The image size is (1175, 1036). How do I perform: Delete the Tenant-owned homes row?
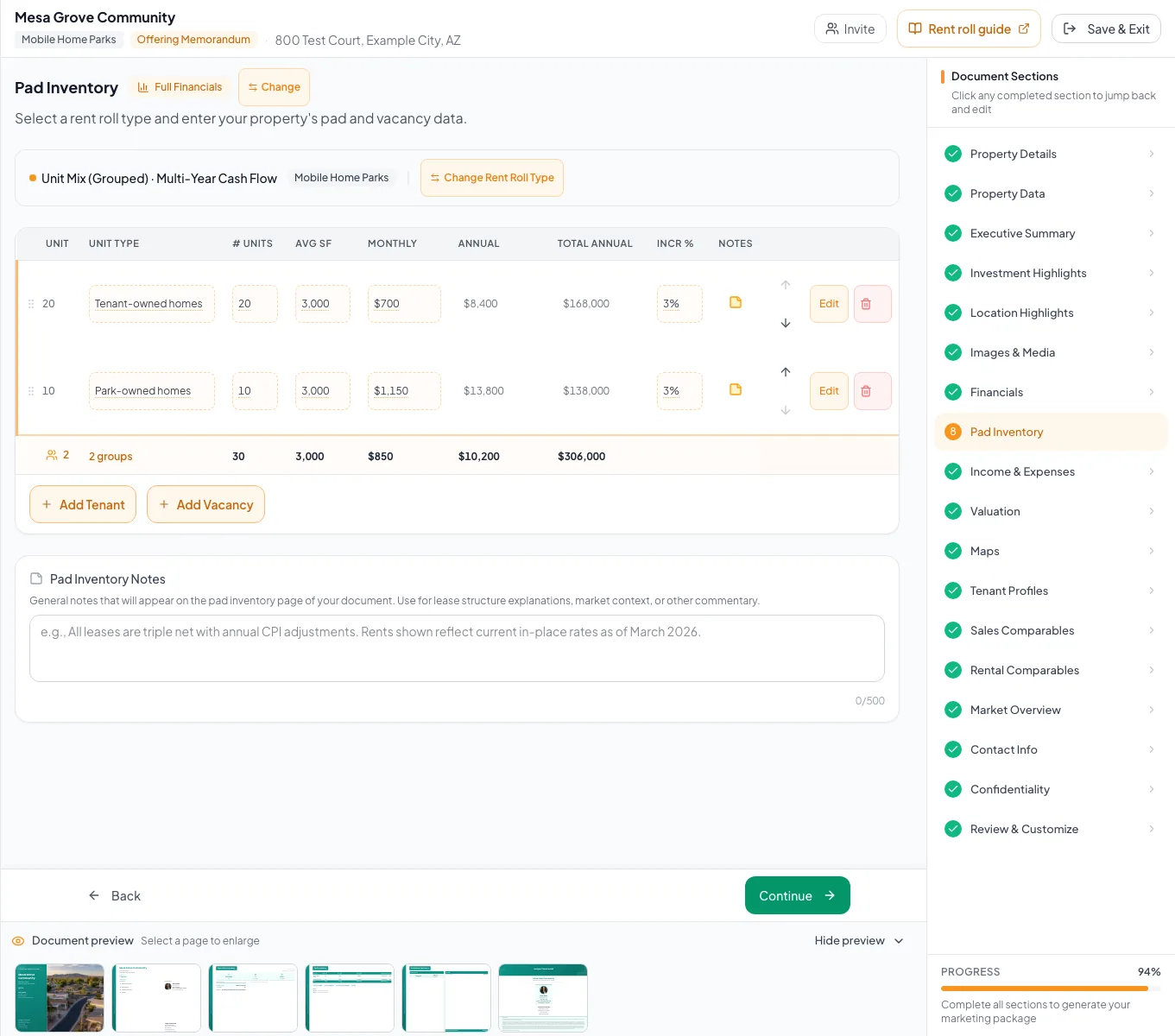point(872,304)
